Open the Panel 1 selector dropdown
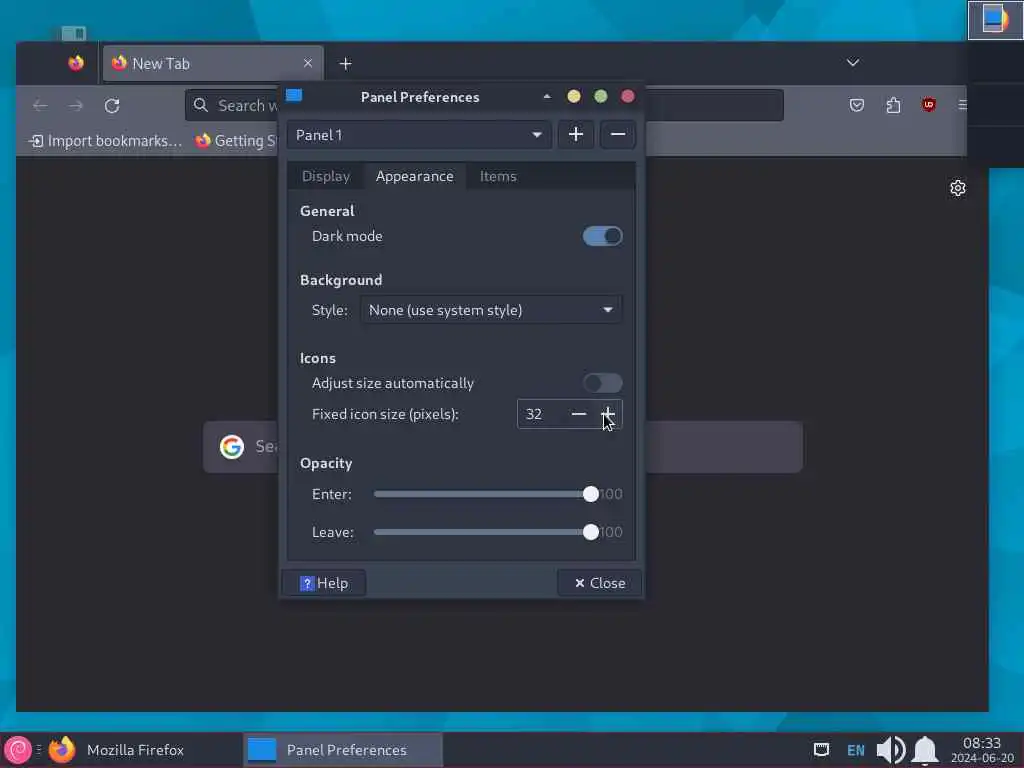Screen dimensions: 1024x768 (419, 135)
